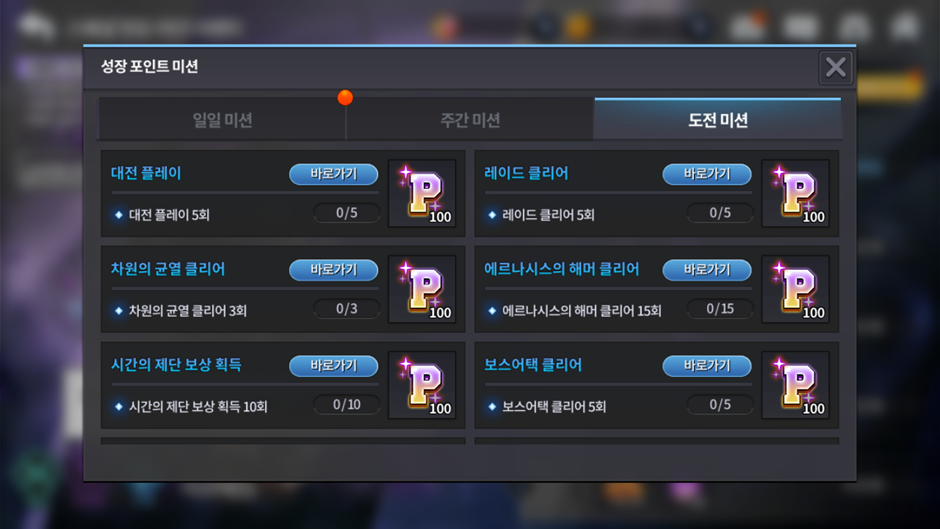940x529 pixels.
Task: Switch to the 일일 미션 tab
Action: tap(222, 119)
